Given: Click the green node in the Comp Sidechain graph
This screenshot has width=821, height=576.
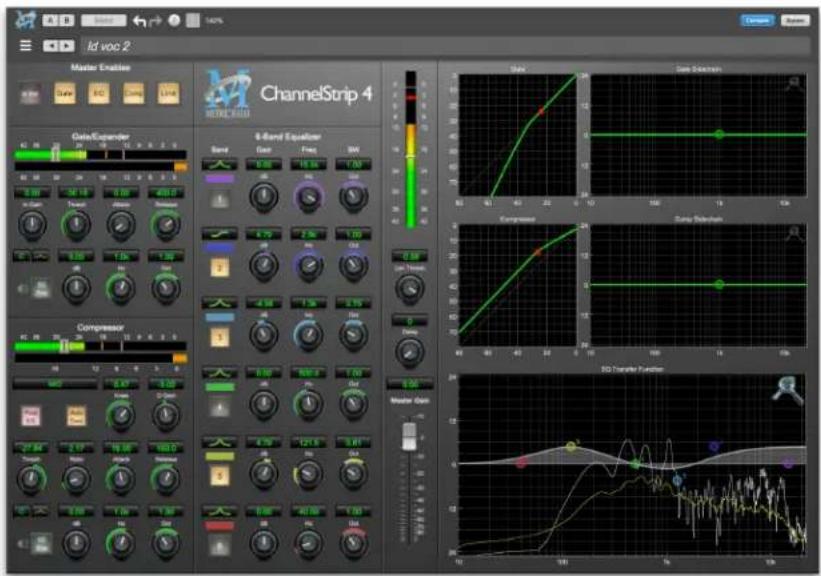Looking at the screenshot, I should pos(719,285).
